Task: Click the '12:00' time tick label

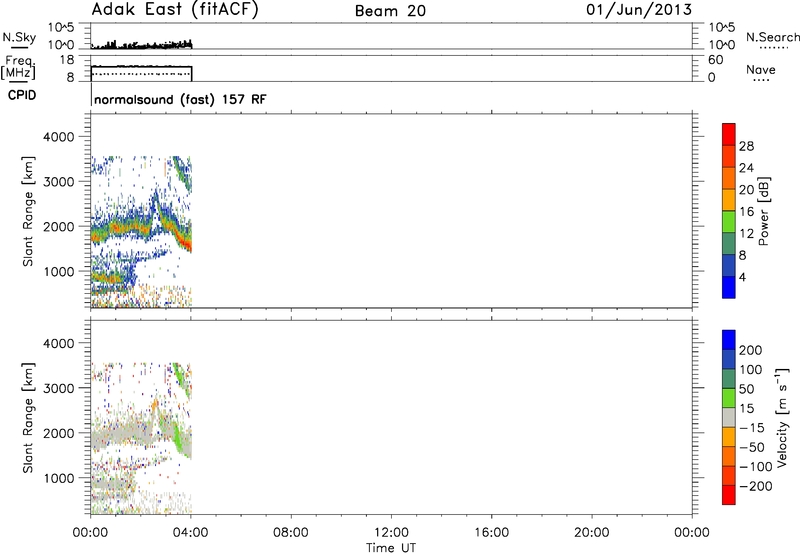Action: tap(391, 533)
